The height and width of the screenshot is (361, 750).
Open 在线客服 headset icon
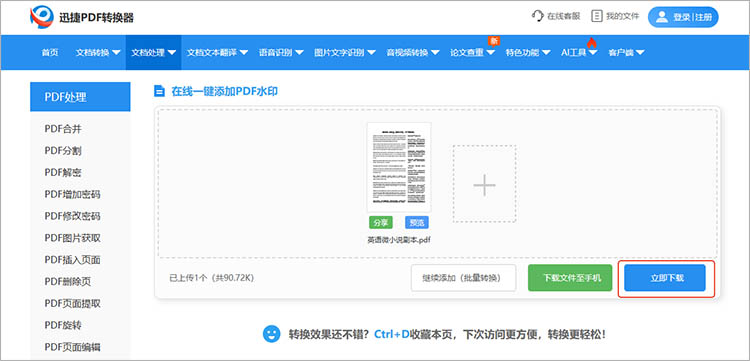pyautogui.click(x=538, y=16)
